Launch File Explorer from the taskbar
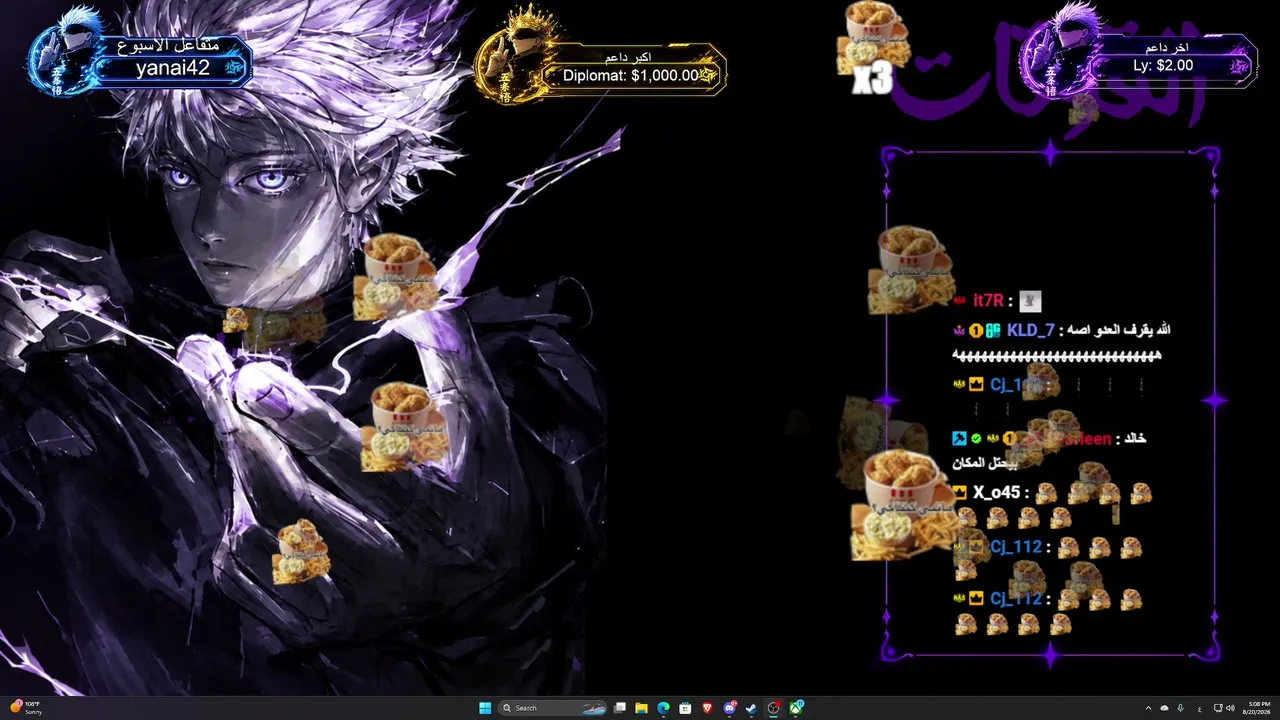1280x720 pixels. point(641,708)
